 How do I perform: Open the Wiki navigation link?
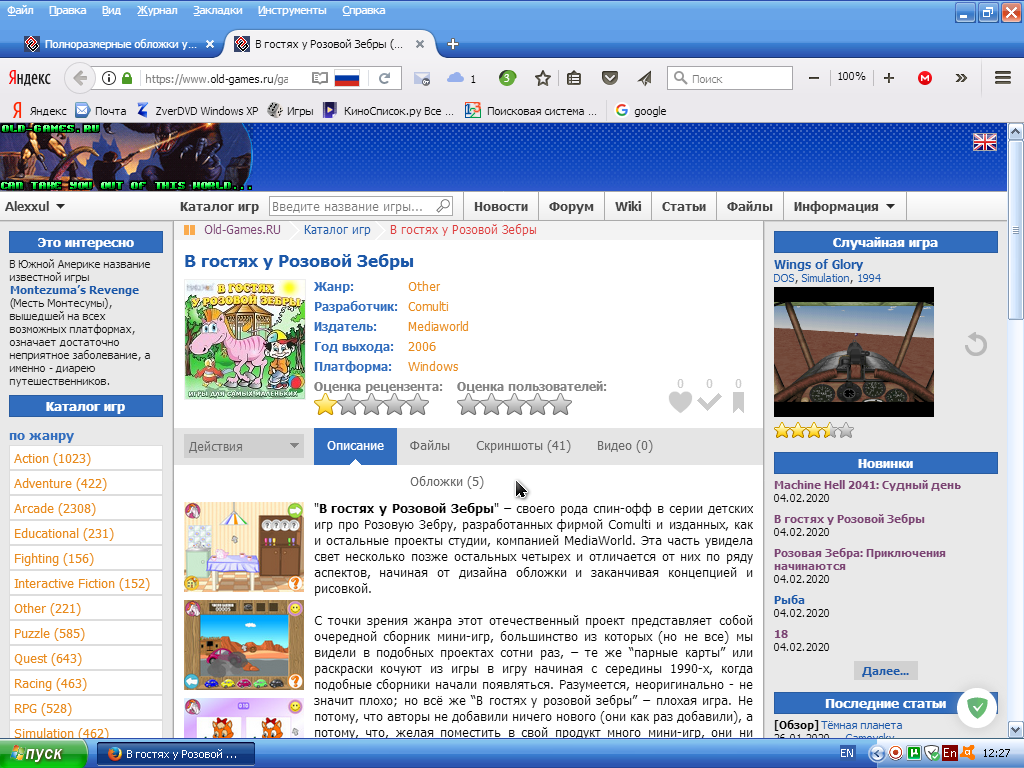[x=628, y=206]
